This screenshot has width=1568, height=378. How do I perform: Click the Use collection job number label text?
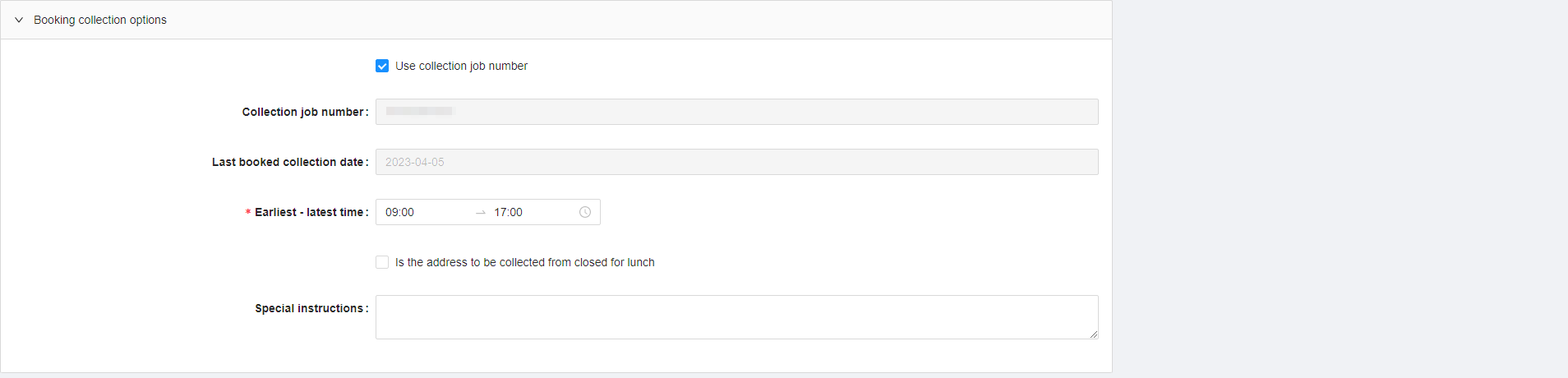461,66
